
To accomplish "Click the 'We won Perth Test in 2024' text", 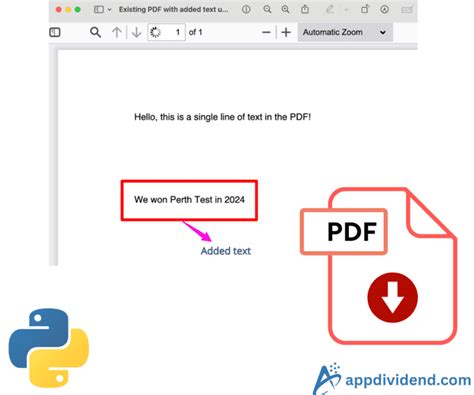I will click(189, 200).
